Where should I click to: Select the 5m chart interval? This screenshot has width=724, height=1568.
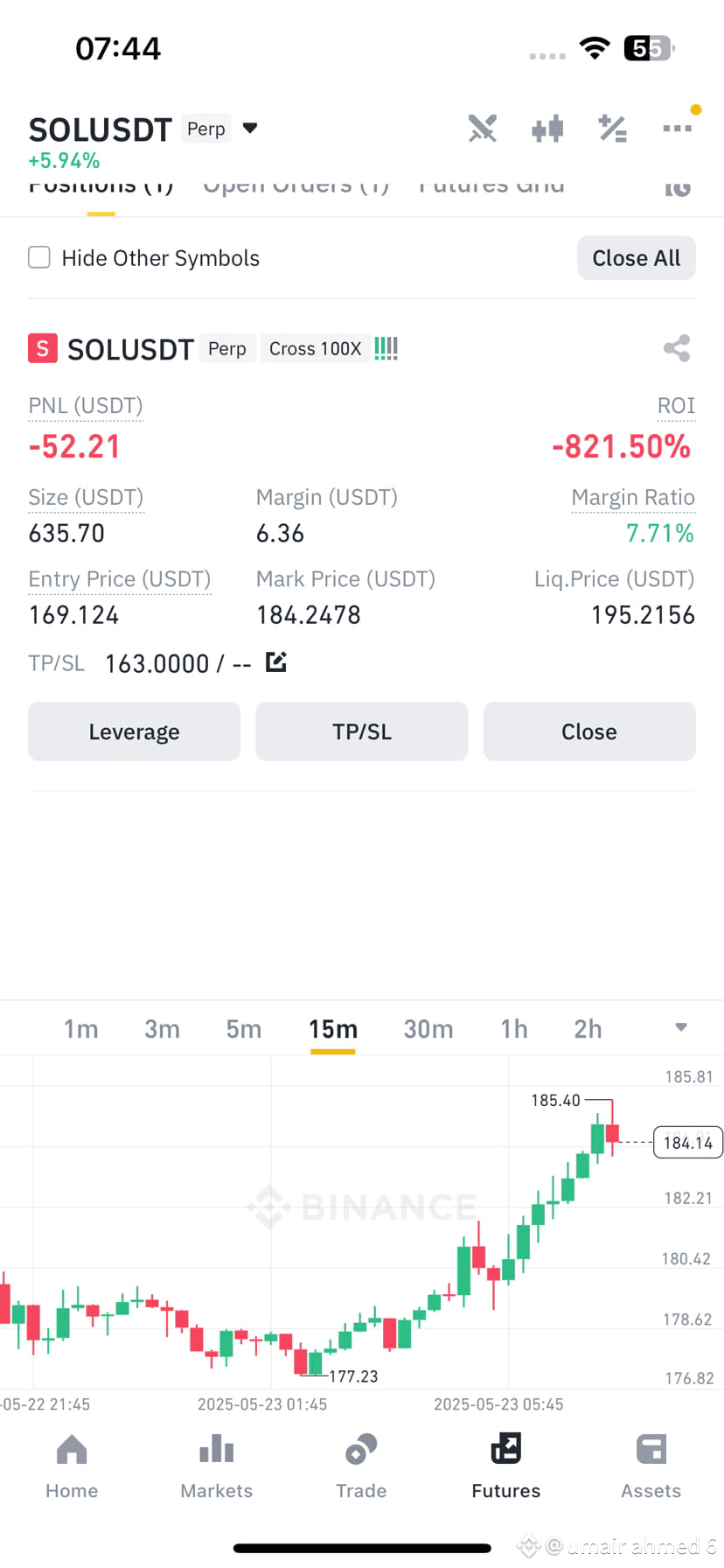pyautogui.click(x=244, y=1029)
